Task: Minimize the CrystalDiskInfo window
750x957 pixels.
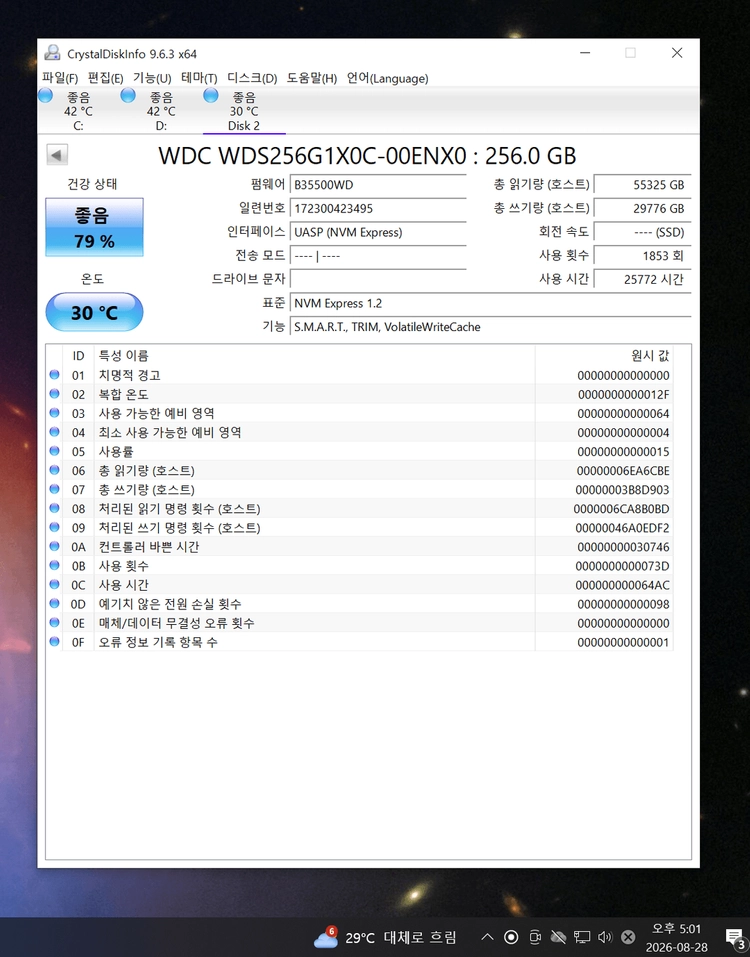Action: click(585, 53)
